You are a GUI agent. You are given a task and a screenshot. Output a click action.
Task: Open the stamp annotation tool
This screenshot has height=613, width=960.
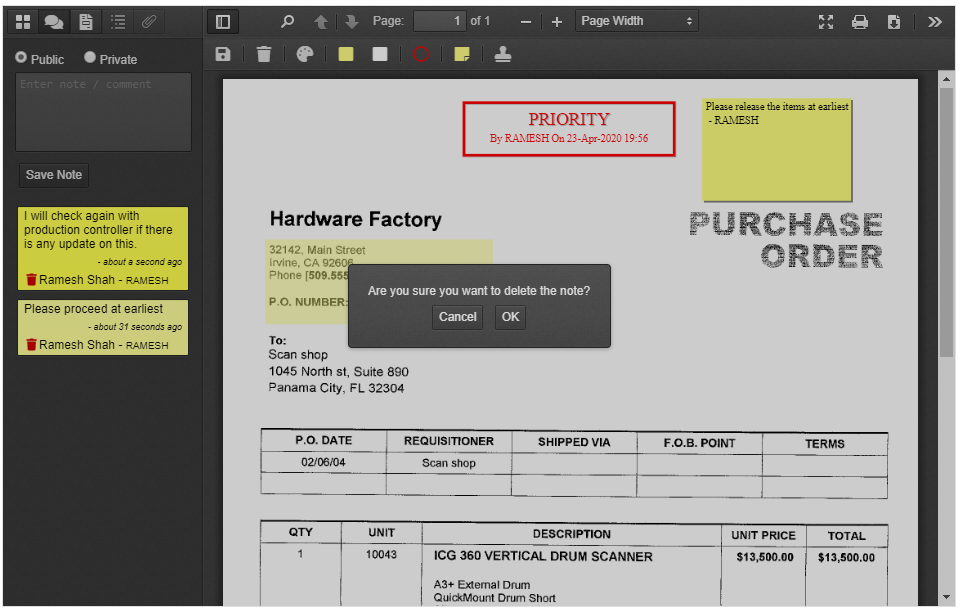(503, 55)
